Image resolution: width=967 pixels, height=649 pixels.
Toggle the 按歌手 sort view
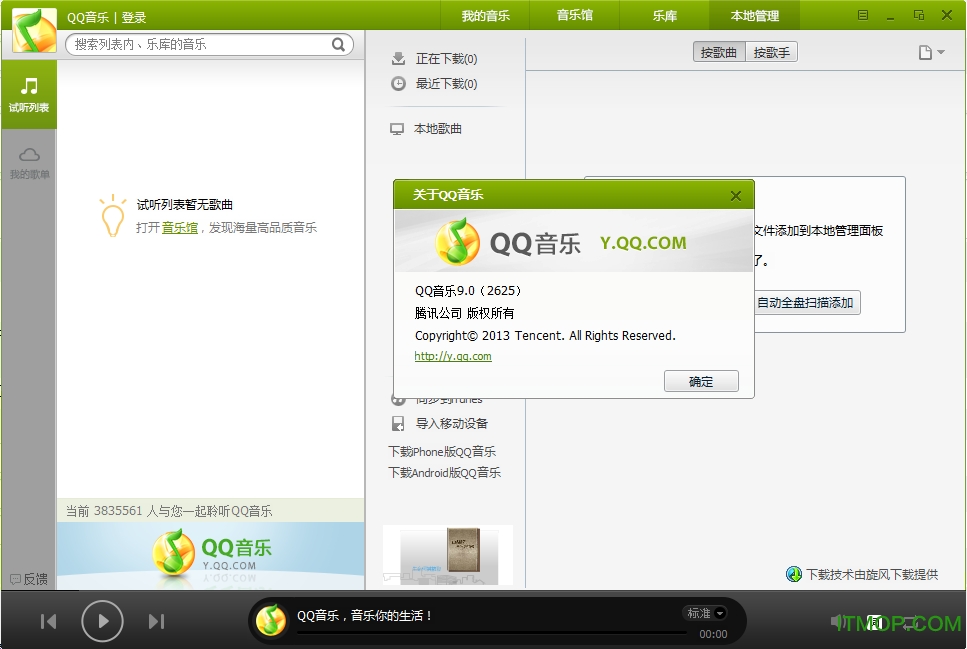click(x=772, y=52)
